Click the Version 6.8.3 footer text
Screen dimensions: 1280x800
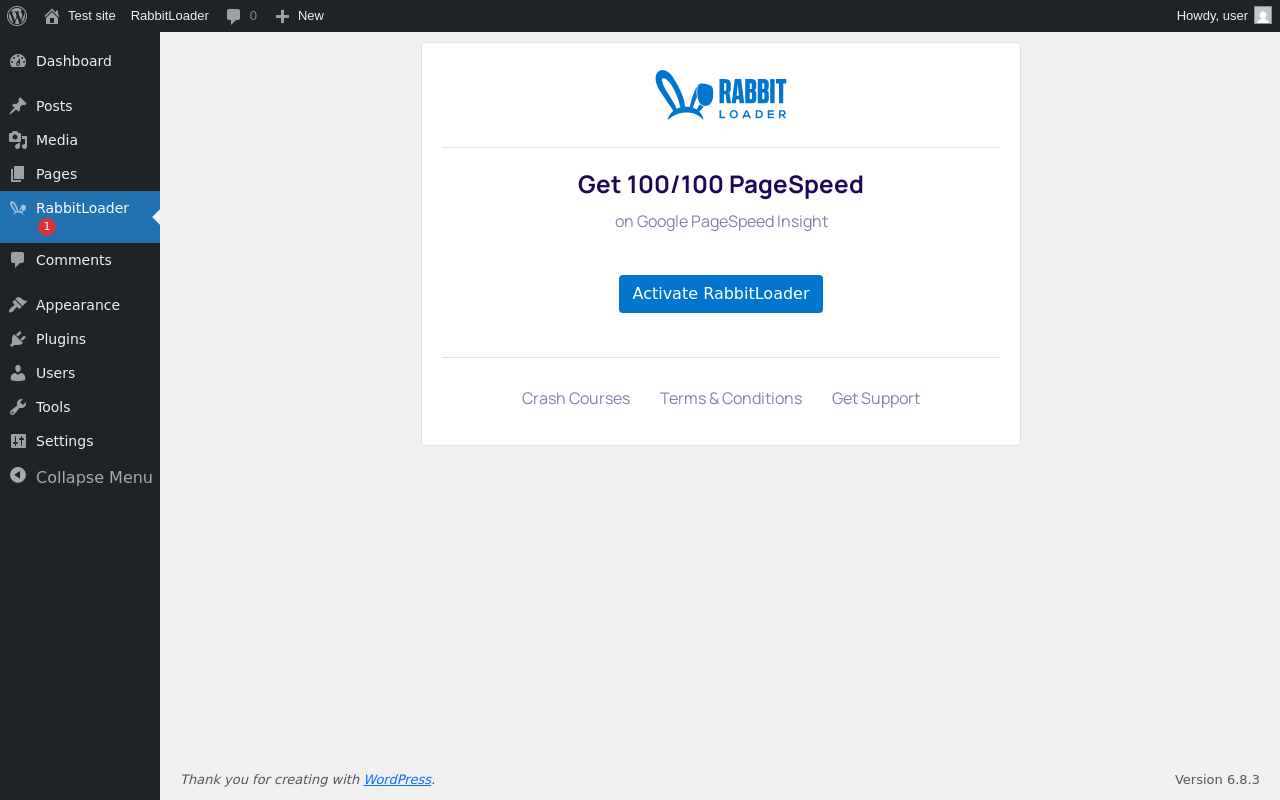pos(1217,780)
